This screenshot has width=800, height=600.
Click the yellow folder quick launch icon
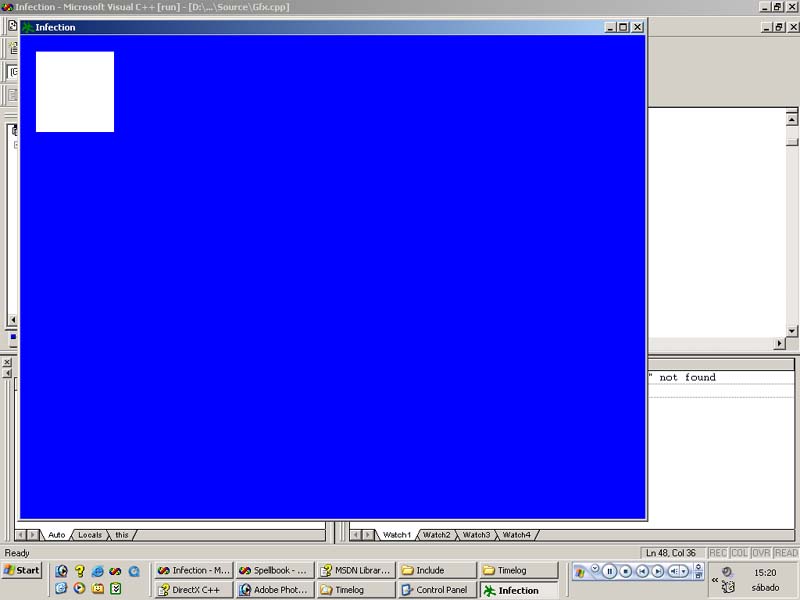[x=97, y=588]
